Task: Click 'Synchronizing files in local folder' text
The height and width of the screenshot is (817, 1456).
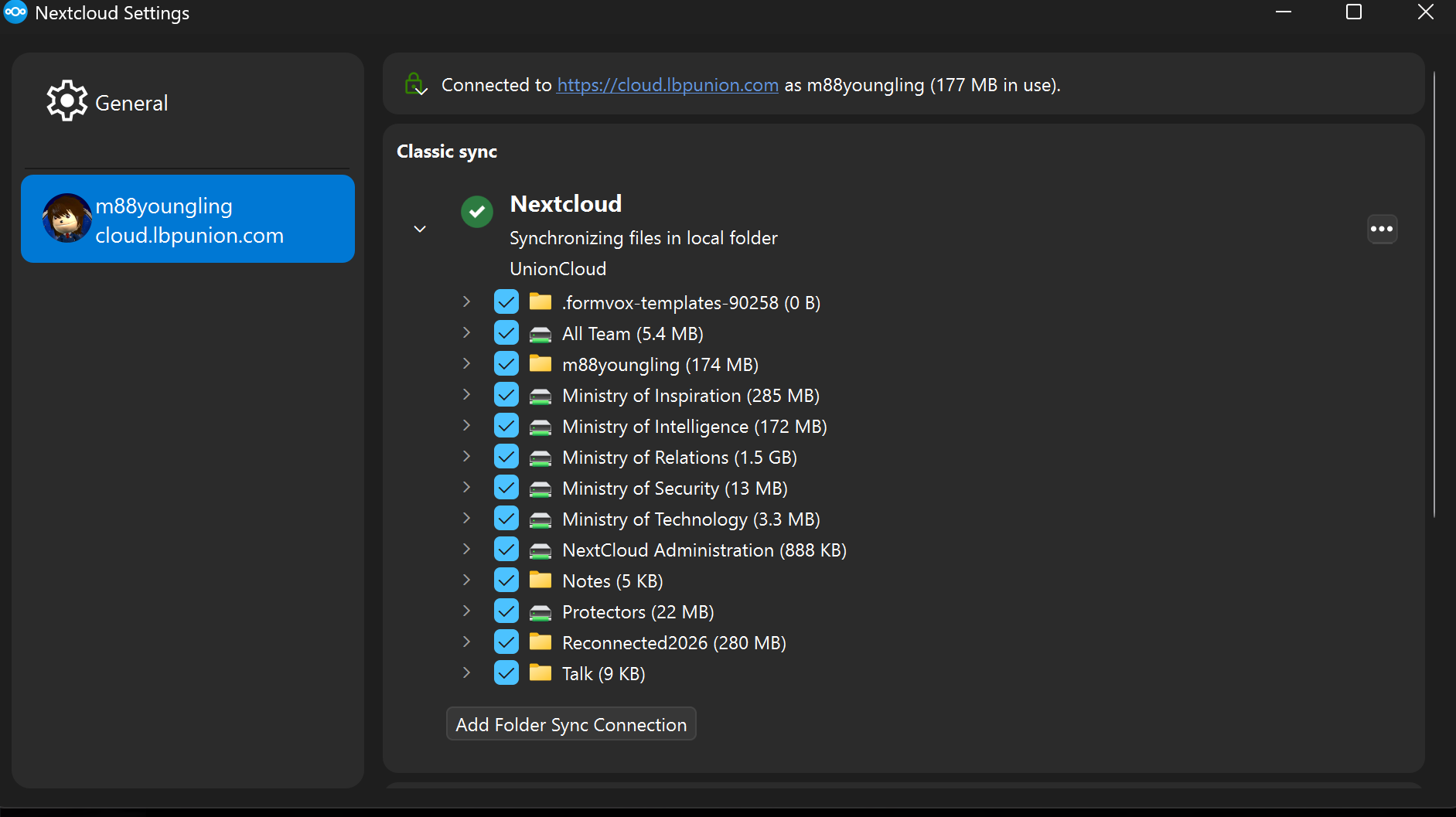Action: pos(643,238)
